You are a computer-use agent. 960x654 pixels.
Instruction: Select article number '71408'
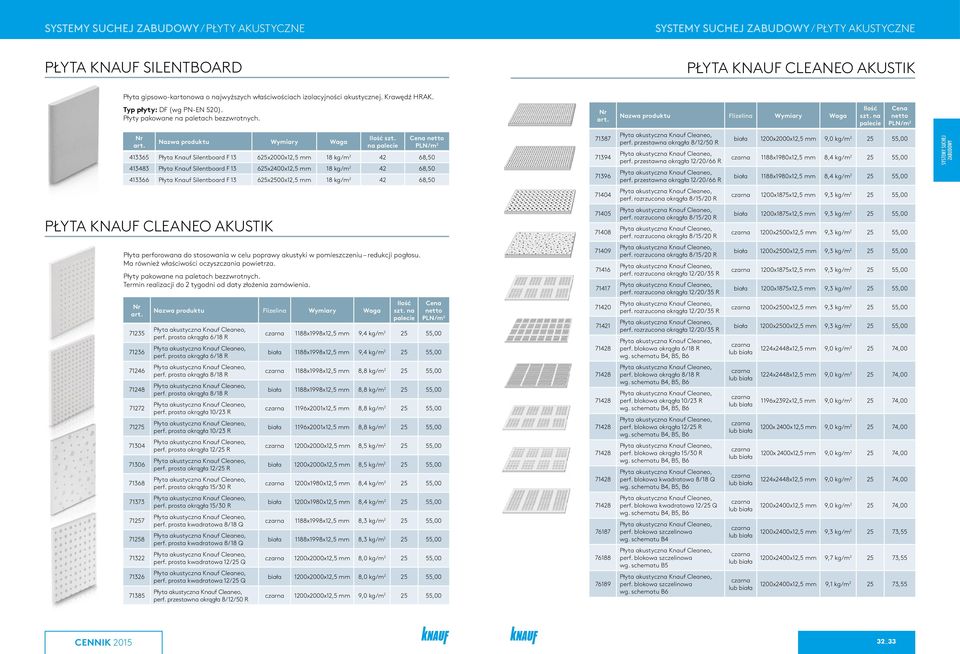tap(602, 233)
